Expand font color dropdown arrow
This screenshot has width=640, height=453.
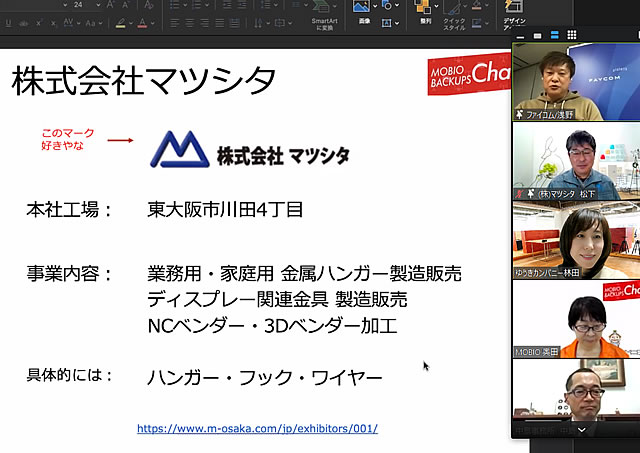(x=152, y=24)
